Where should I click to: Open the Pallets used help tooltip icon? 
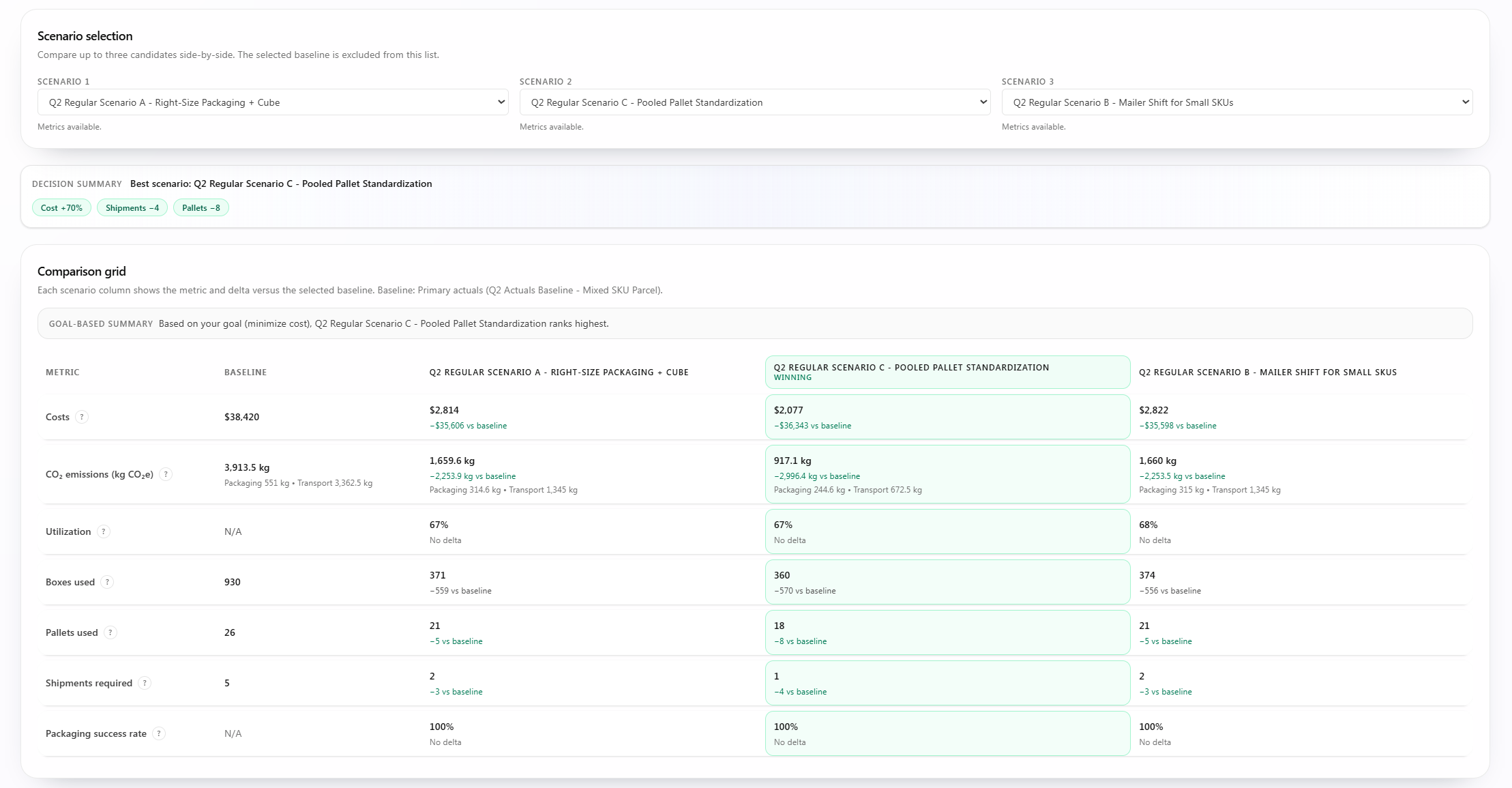pyautogui.click(x=110, y=632)
